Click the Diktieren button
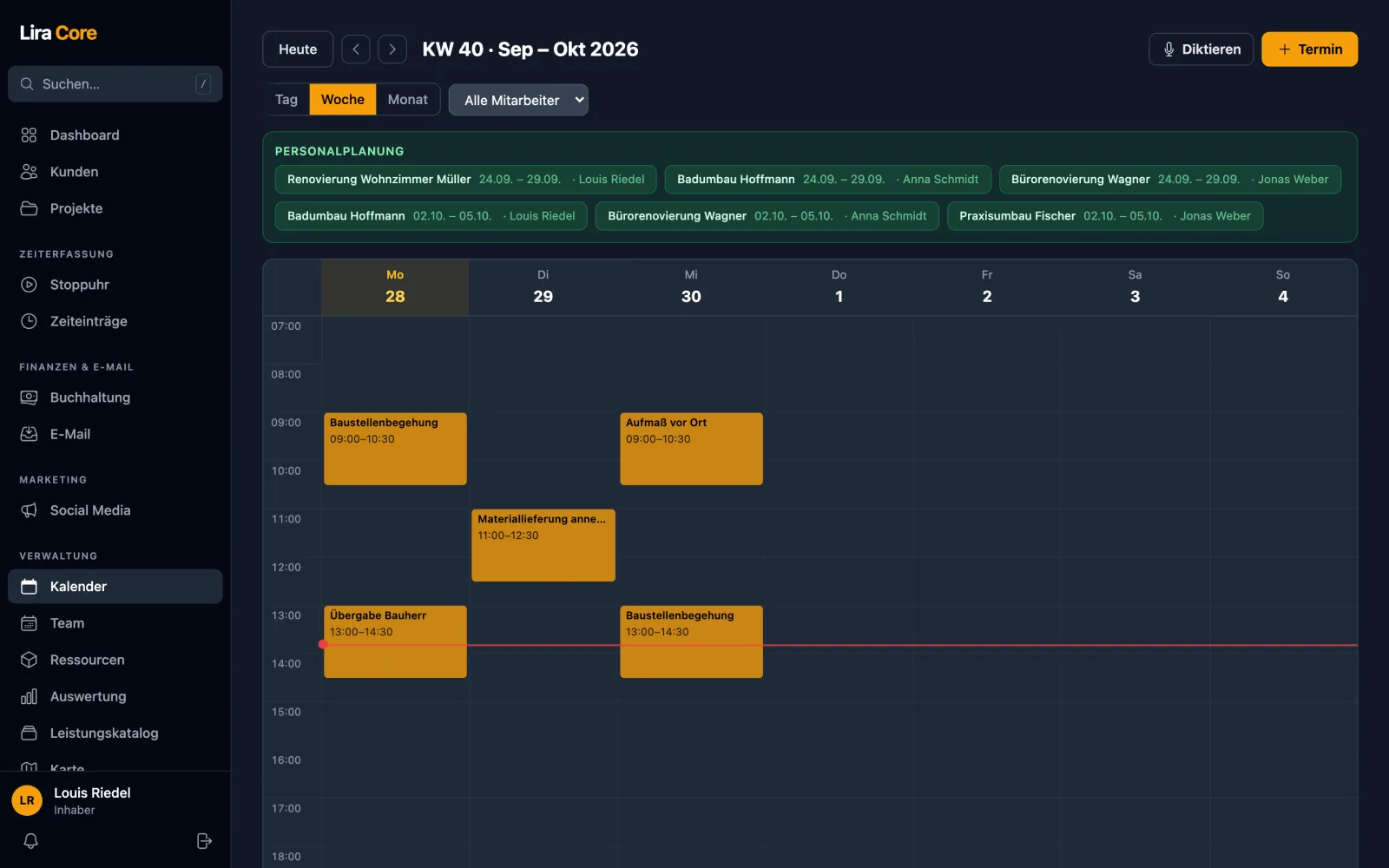This screenshot has width=1389, height=868. coord(1201,49)
